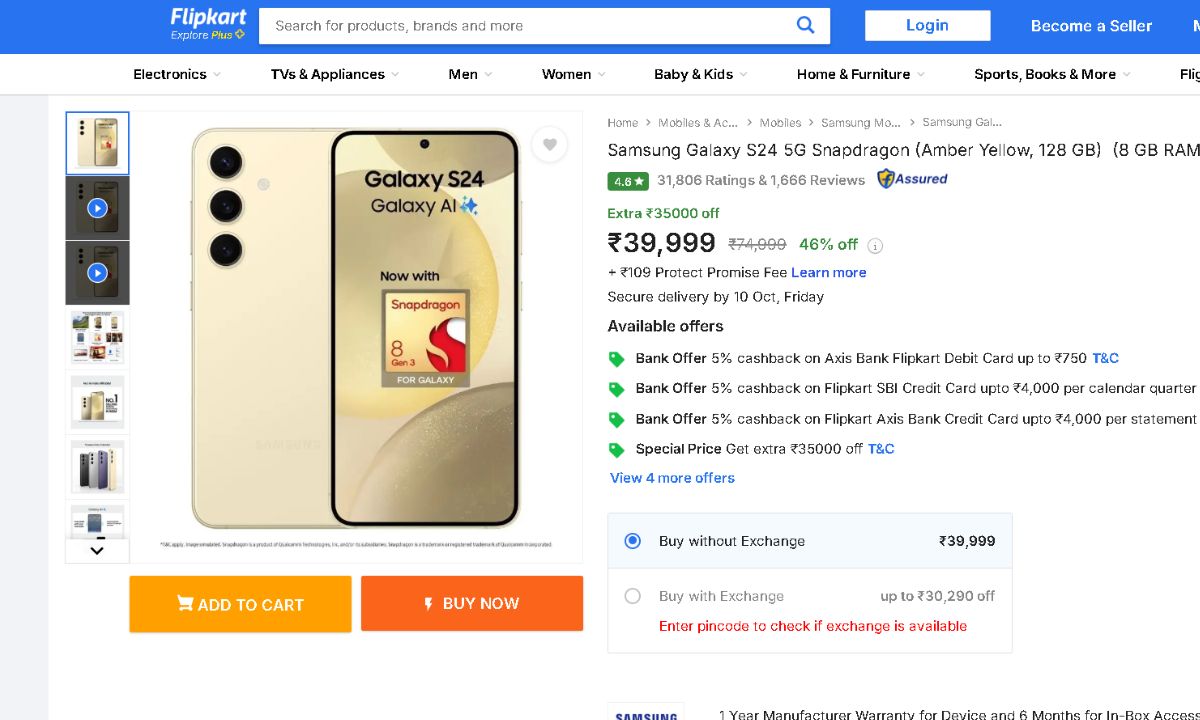Play the second product video thumbnail
This screenshot has height=720, width=1200.
click(97, 272)
